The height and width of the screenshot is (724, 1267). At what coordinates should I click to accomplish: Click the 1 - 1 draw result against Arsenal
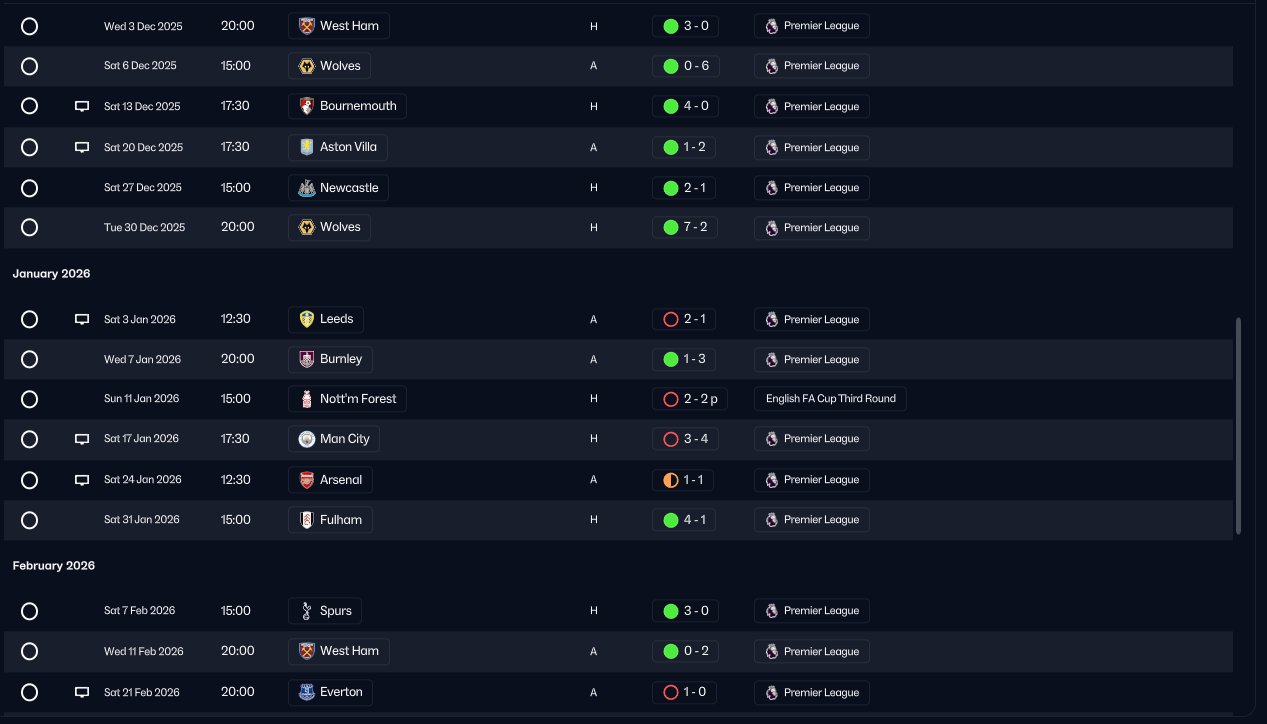click(x=685, y=480)
